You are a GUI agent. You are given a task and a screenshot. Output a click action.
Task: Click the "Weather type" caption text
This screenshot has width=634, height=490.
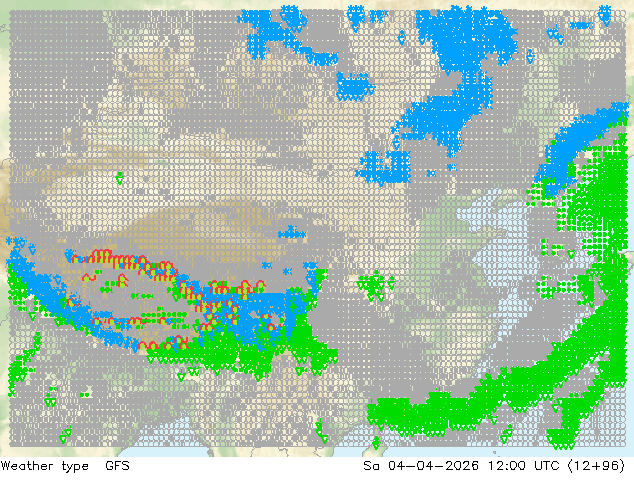pyautogui.click(x=44, y=466)
